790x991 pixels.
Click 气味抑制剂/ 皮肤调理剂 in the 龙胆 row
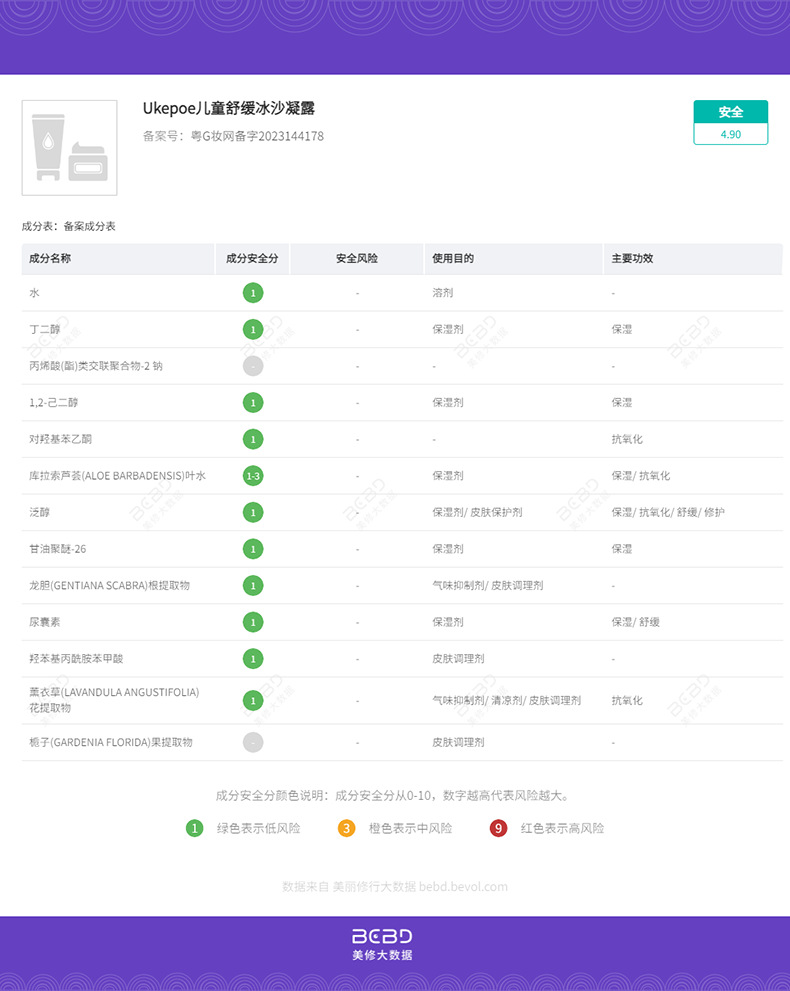(x=488, y=586)
